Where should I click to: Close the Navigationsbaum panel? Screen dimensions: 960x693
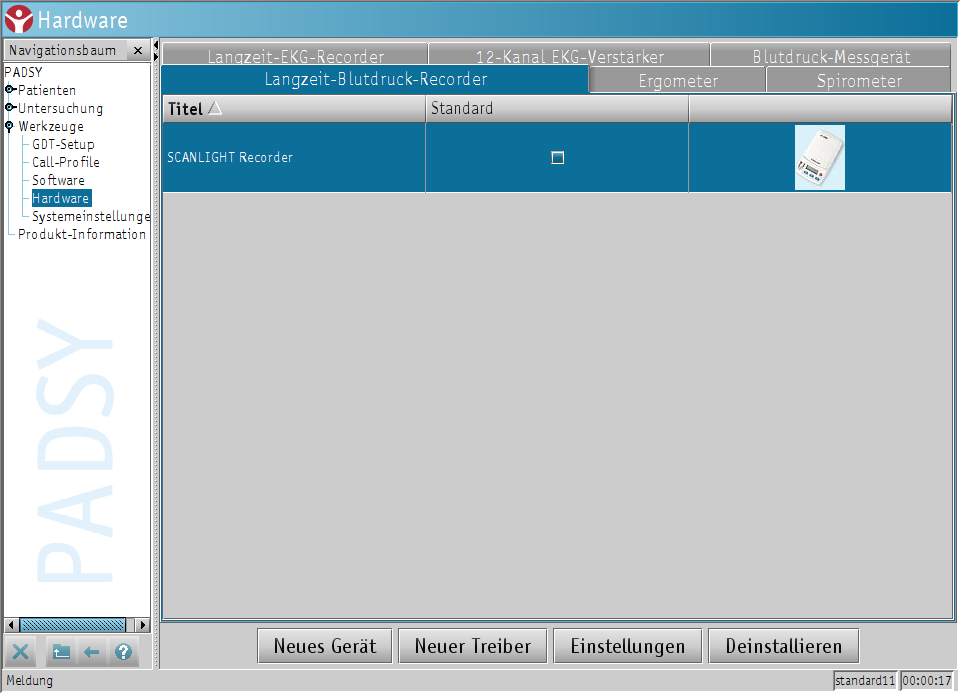(138, 51)
